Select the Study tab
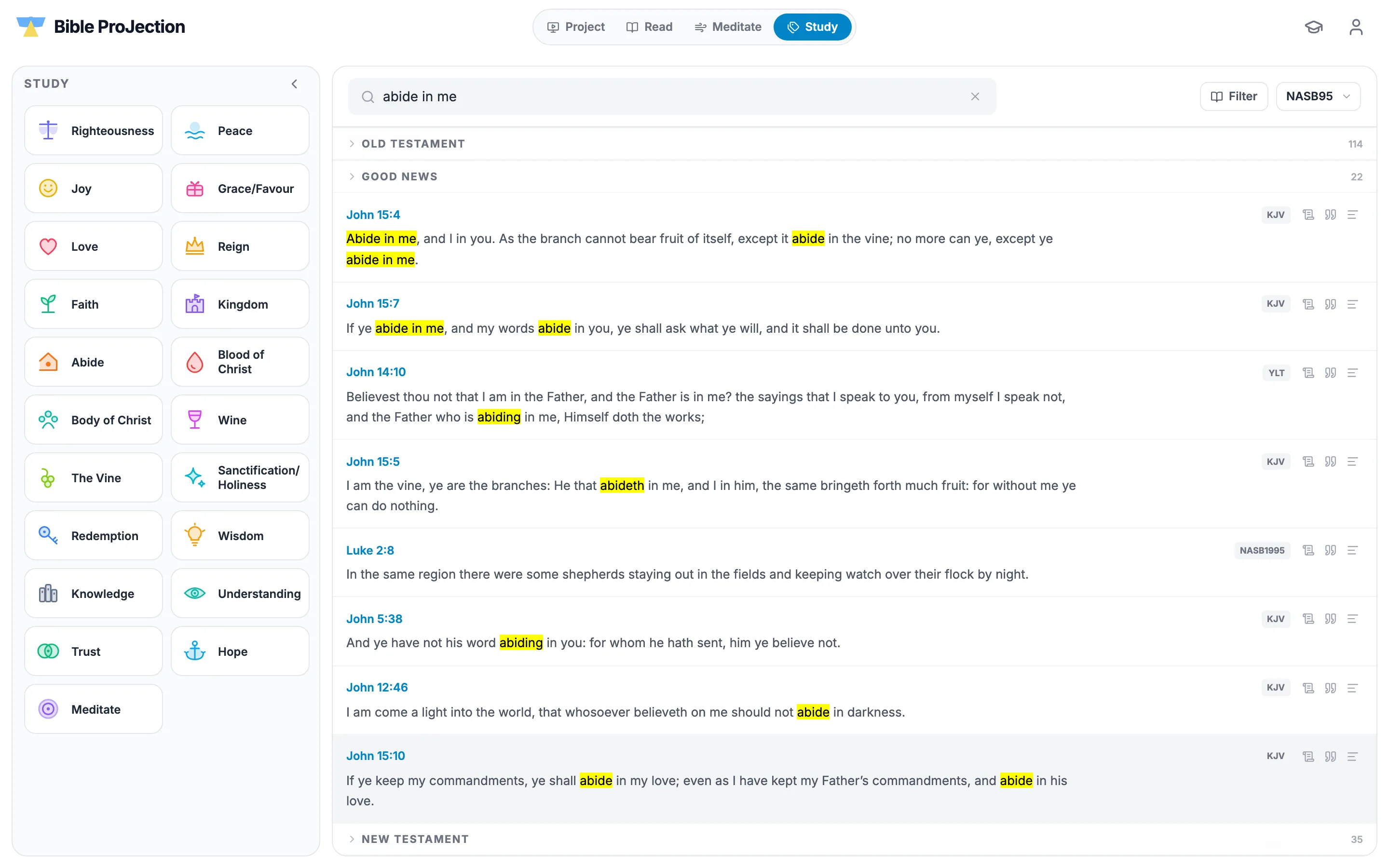 tap(812, 27)
